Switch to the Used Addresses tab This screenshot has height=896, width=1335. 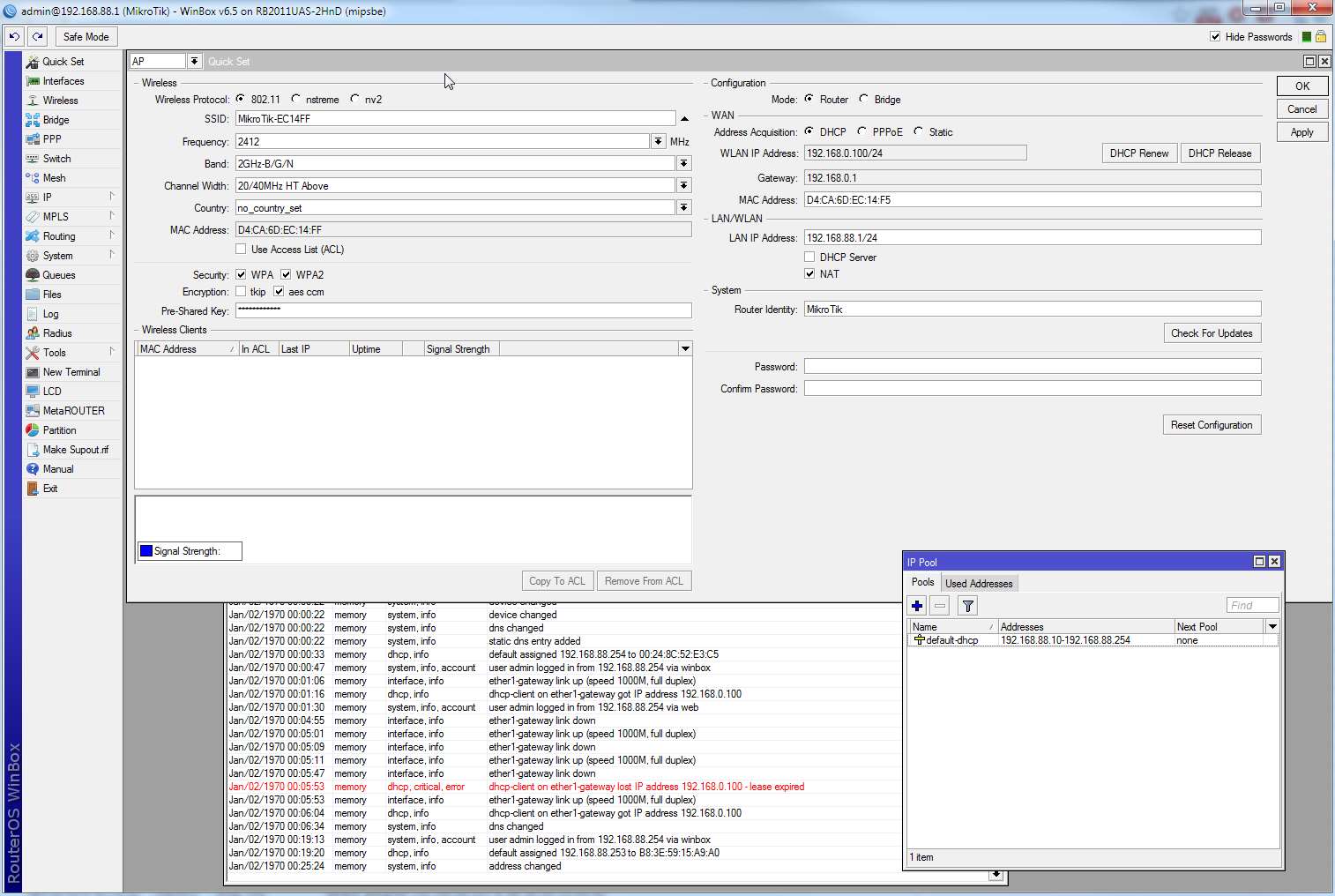979,583
